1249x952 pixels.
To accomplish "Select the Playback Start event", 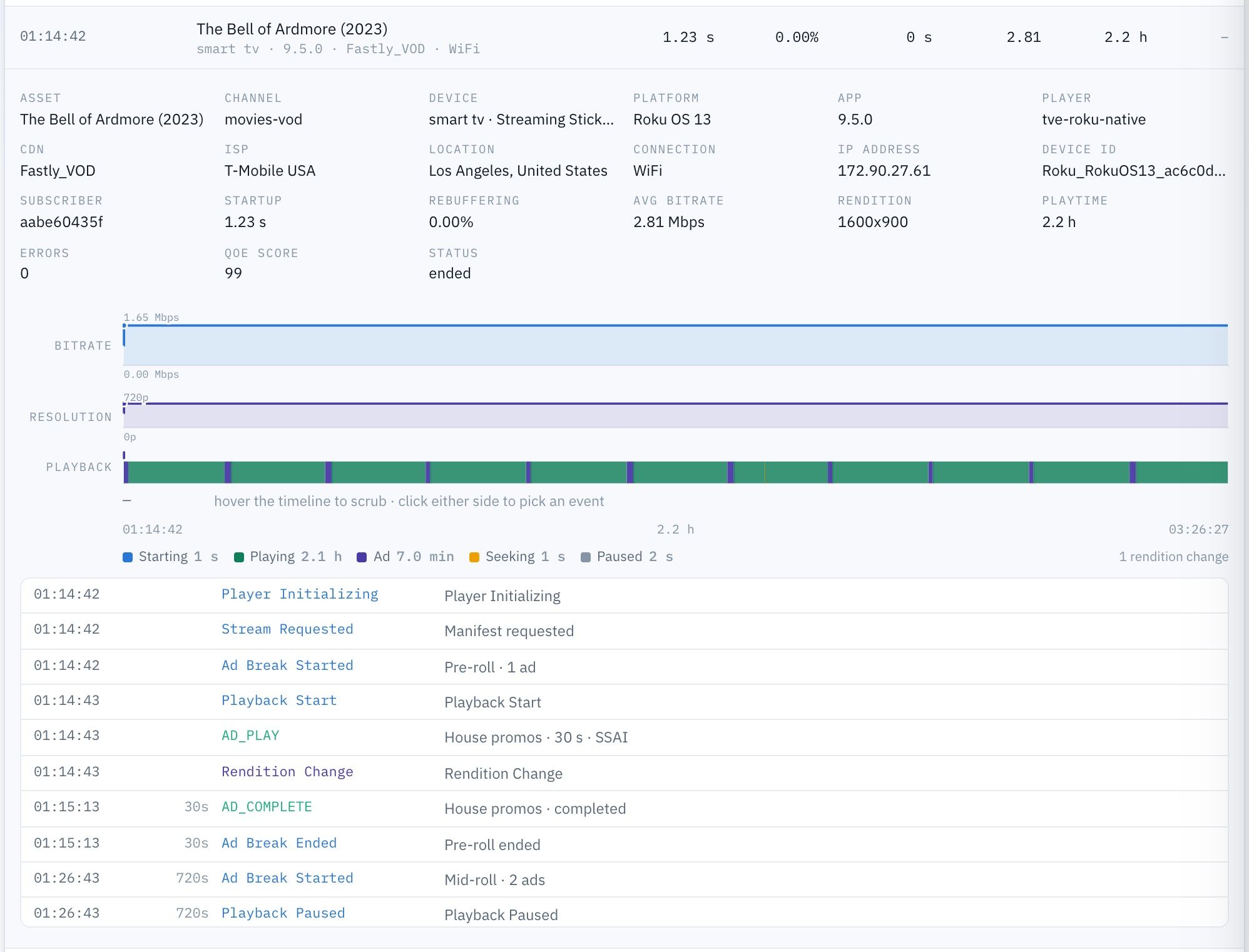I will (624, 702).
